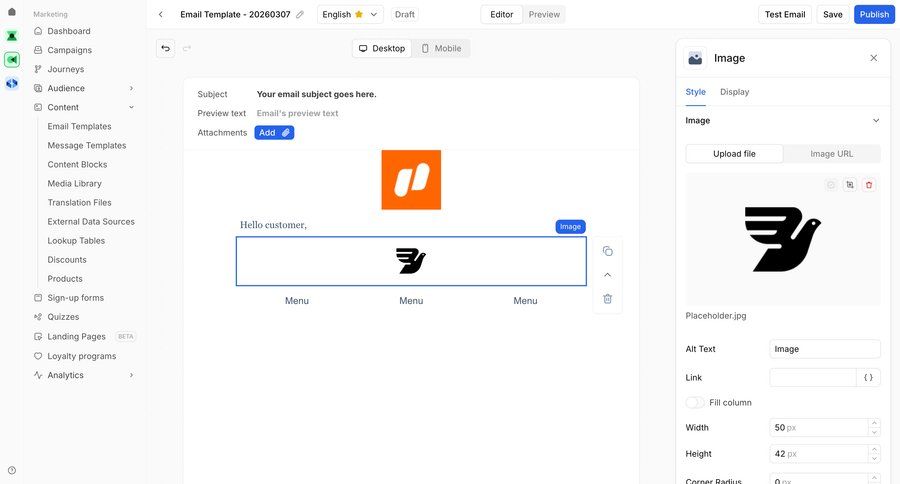The image size is (900, 484).
Task: Open the green marketing megaphone app
Action: (x=11, y=59)
